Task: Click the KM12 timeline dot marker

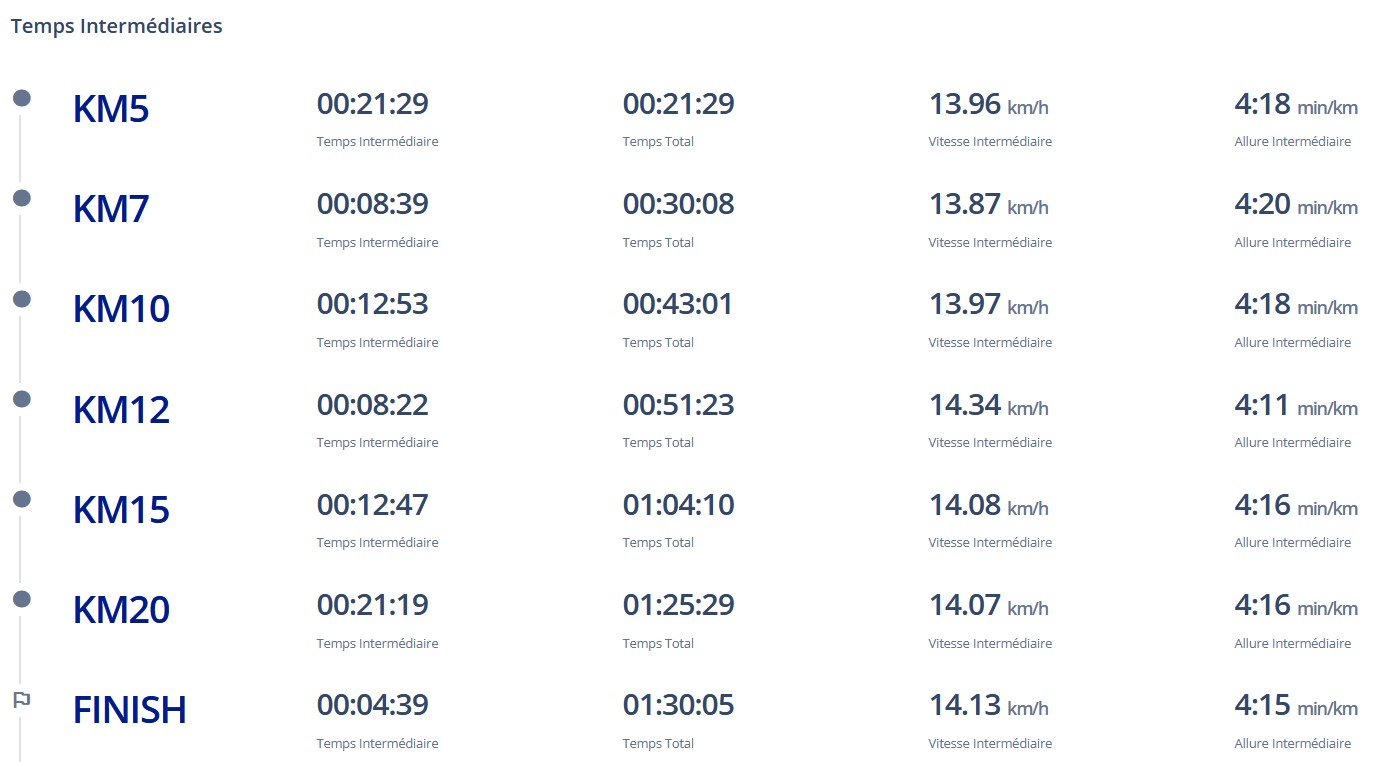Action: 21,399
